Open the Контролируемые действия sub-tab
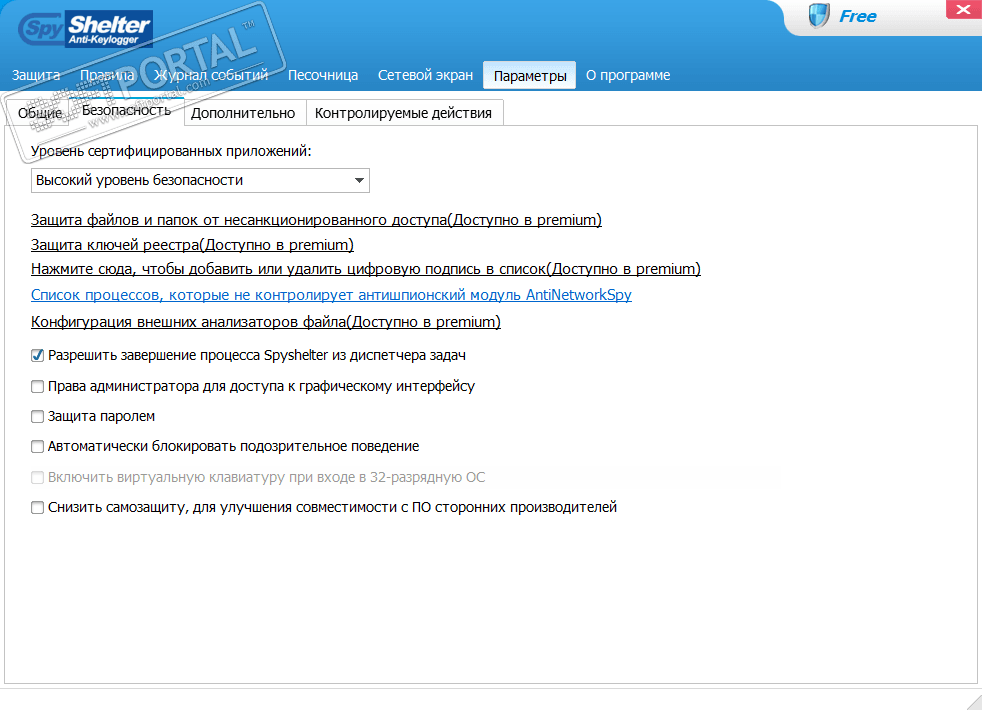 (403, 113)
